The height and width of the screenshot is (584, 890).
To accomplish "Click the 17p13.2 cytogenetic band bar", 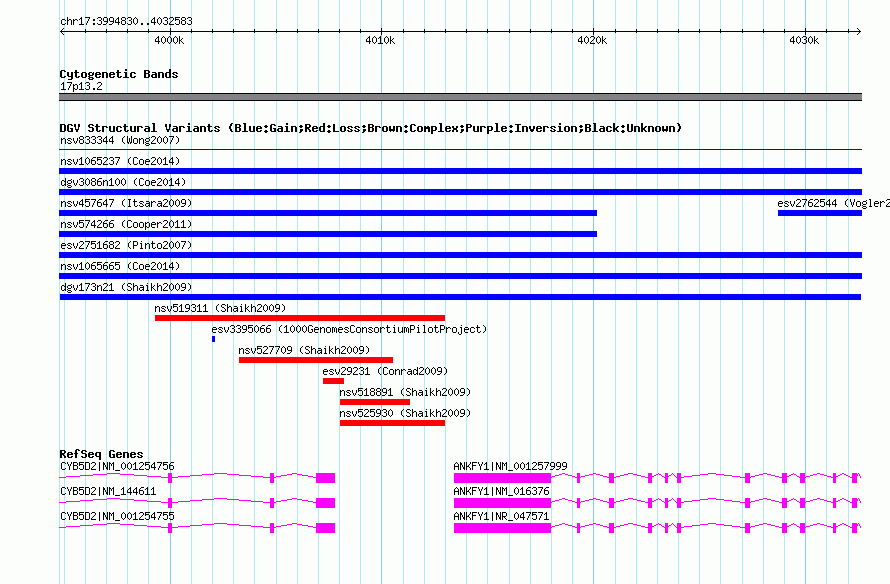I will (x=460, y=97).
